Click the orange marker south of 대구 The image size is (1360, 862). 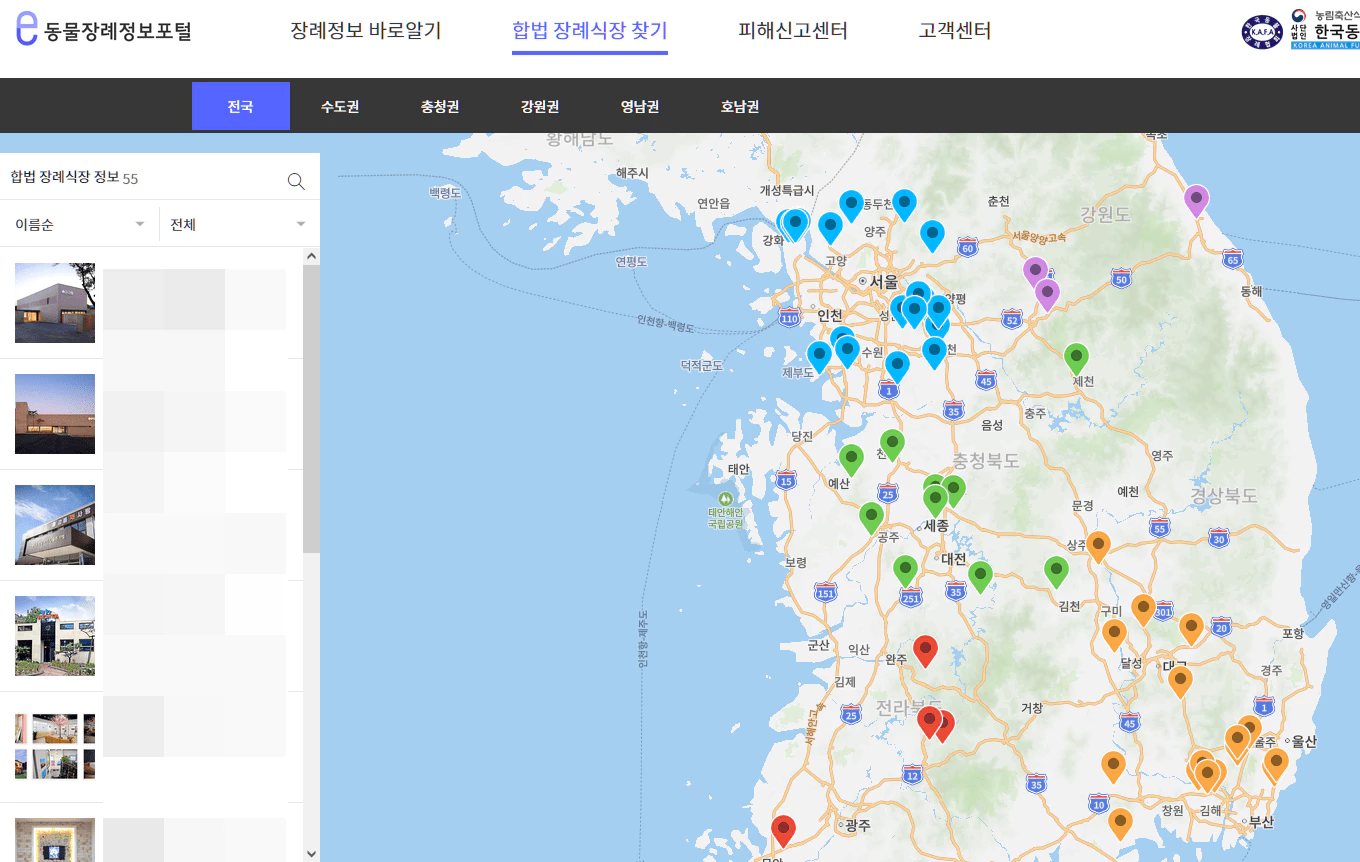click(1180, 683)
